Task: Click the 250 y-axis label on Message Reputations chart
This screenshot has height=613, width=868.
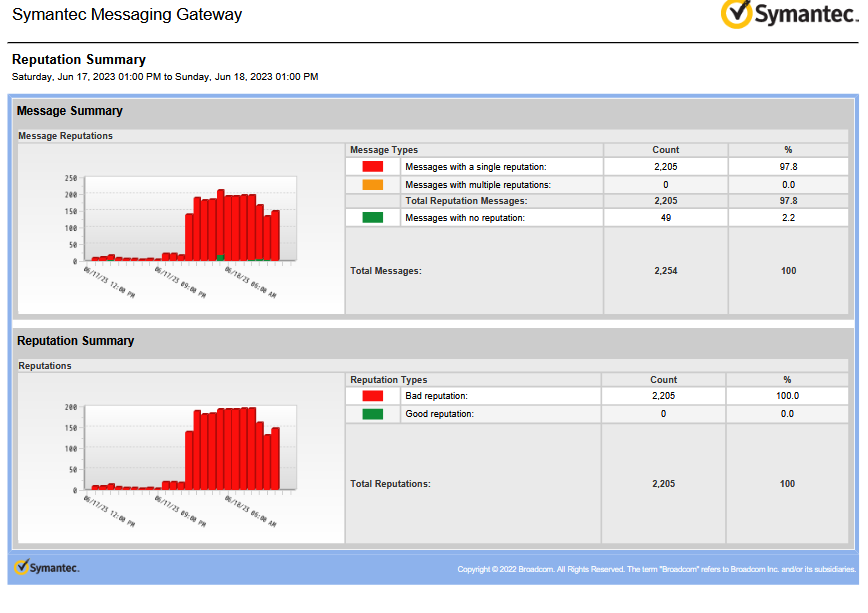Action: coord(71,178)
